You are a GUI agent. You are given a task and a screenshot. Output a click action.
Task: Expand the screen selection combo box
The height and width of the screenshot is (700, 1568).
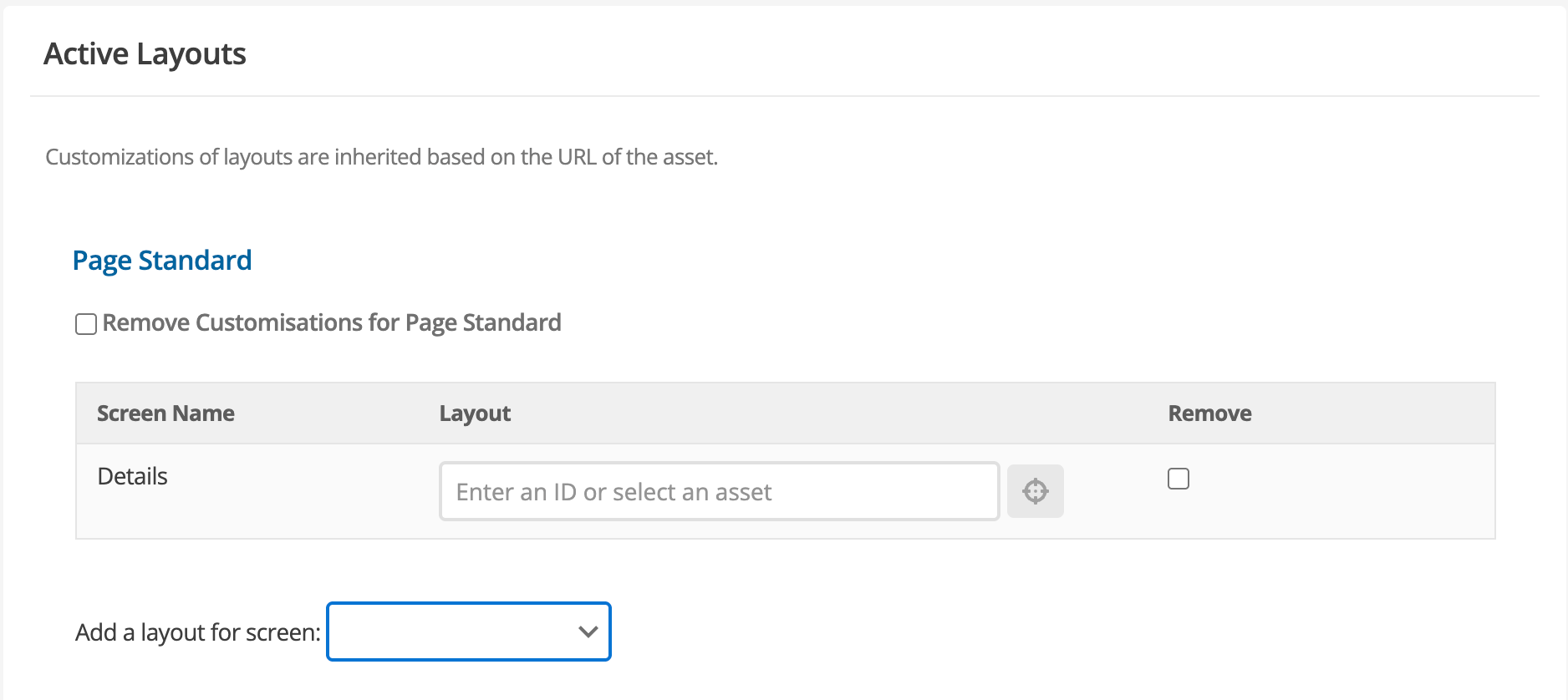(468, 632)
